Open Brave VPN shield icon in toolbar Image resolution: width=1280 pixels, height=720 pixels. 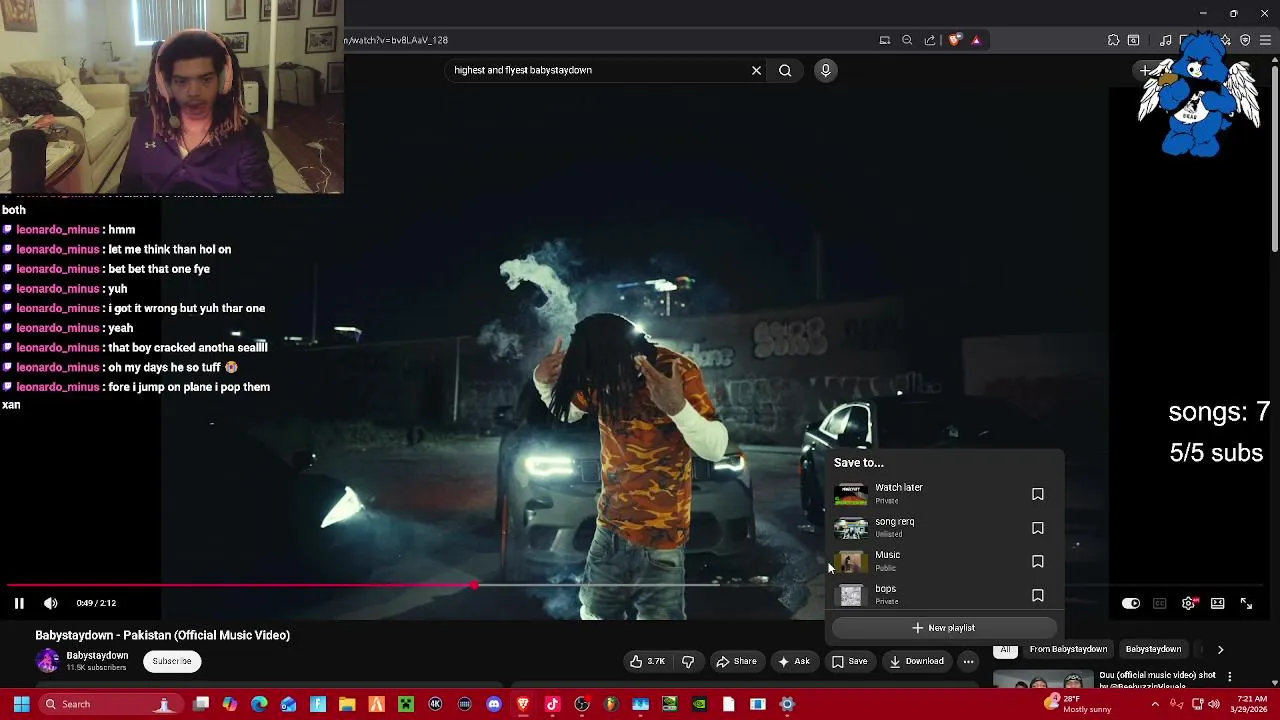pos(1245,40)
